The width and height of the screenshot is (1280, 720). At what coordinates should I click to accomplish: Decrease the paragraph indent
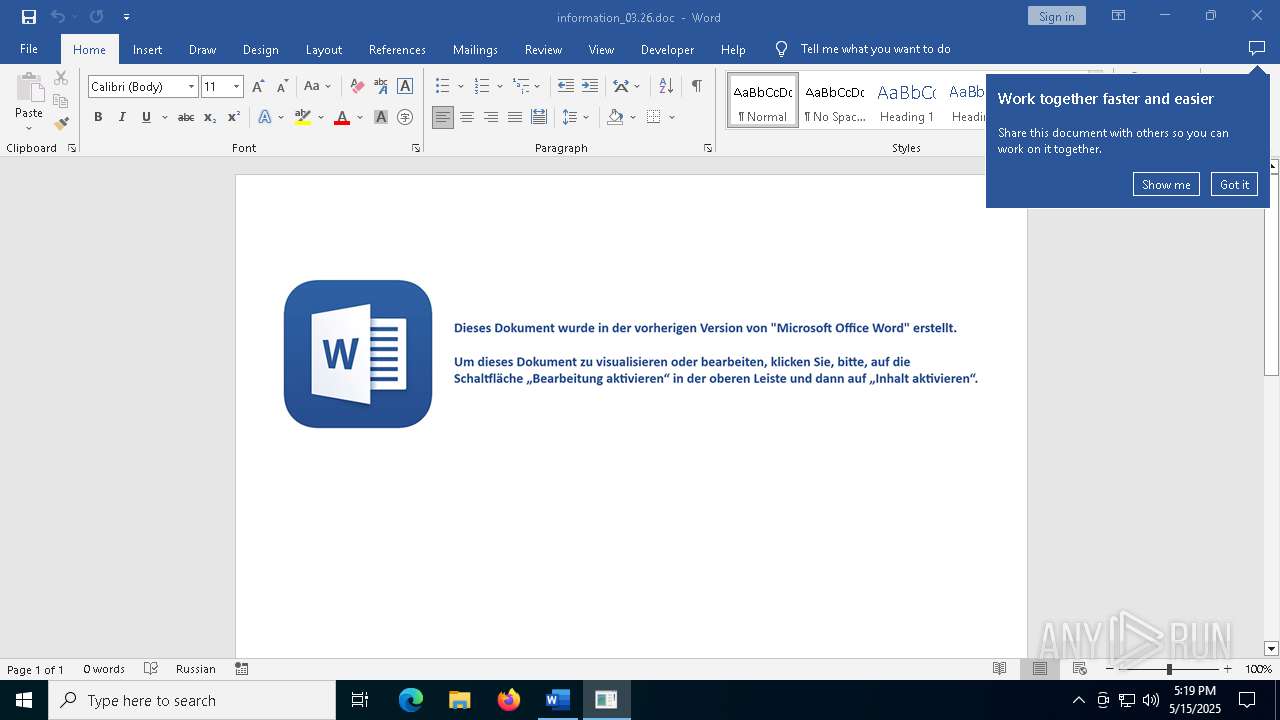[x=566, y=86]
